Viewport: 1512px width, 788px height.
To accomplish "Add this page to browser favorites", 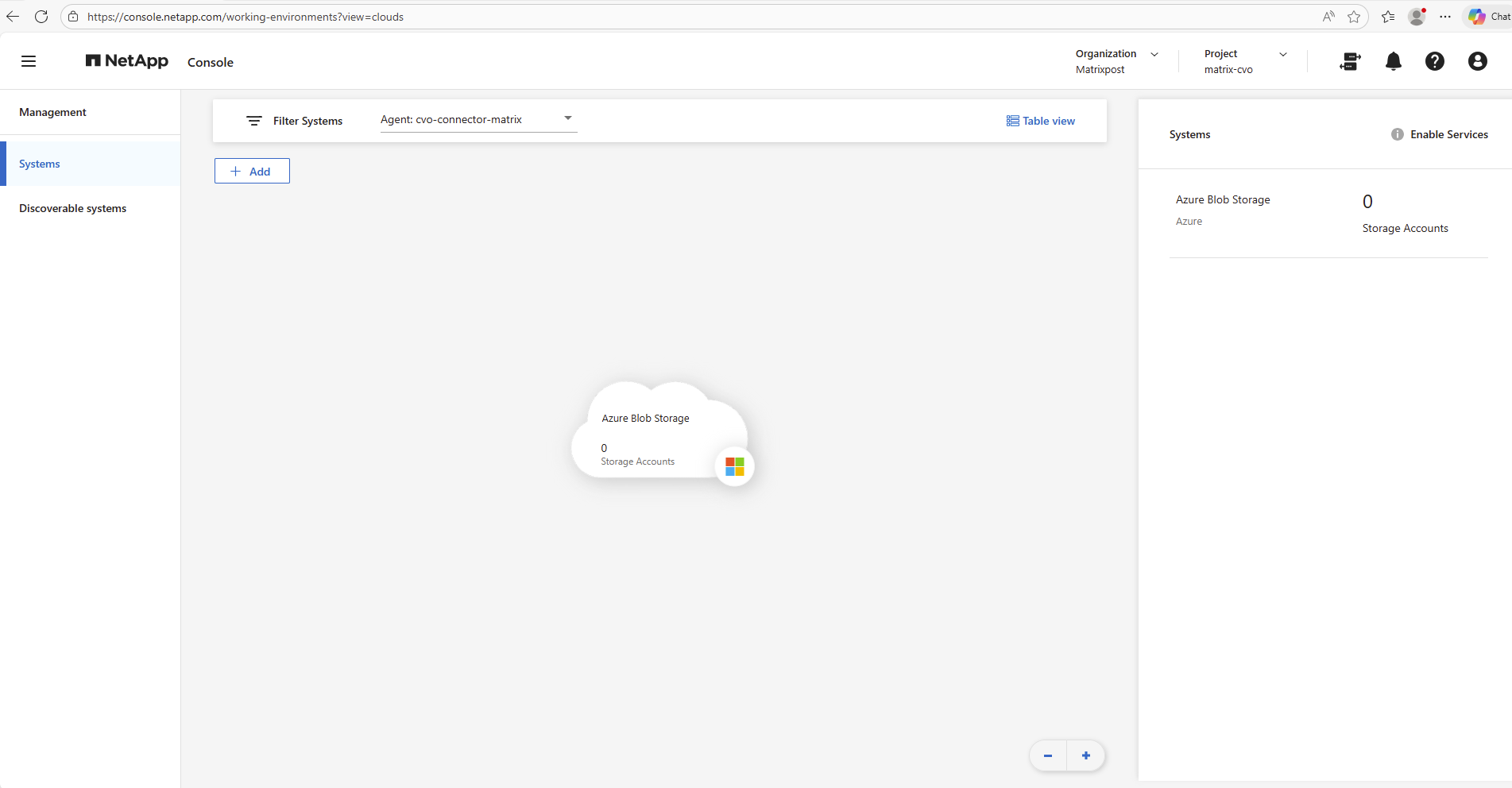I will pyautogui.click(x=1354, y=17).
